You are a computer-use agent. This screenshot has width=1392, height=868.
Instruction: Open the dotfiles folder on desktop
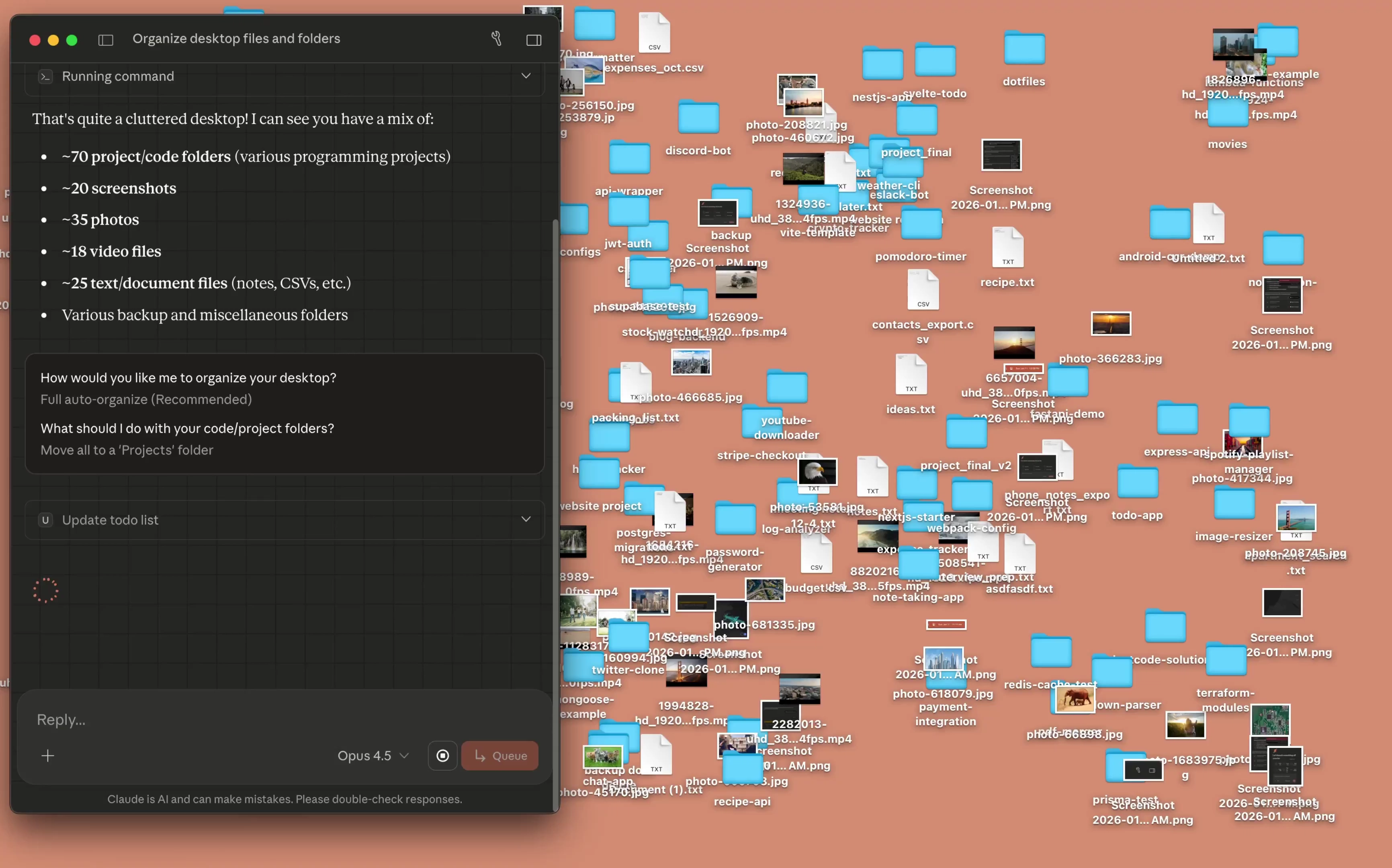[1024, 49]
